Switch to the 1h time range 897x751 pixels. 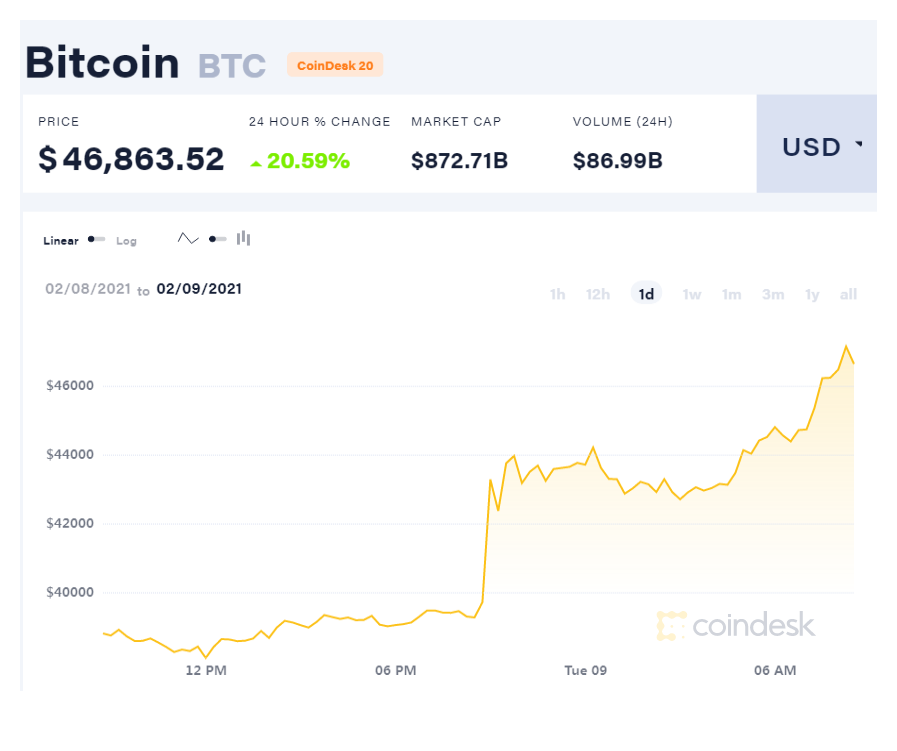click(x=557, y=294)
